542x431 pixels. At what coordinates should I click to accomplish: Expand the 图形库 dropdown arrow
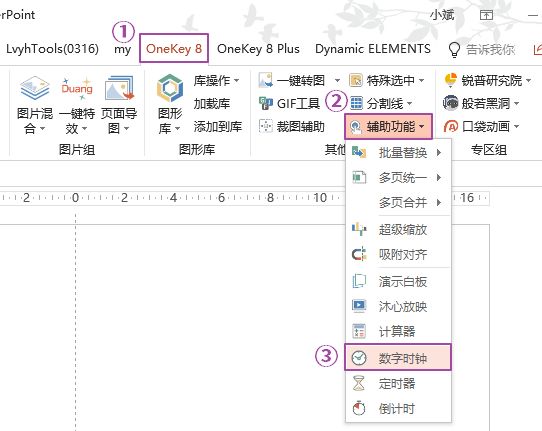(177, 129)
